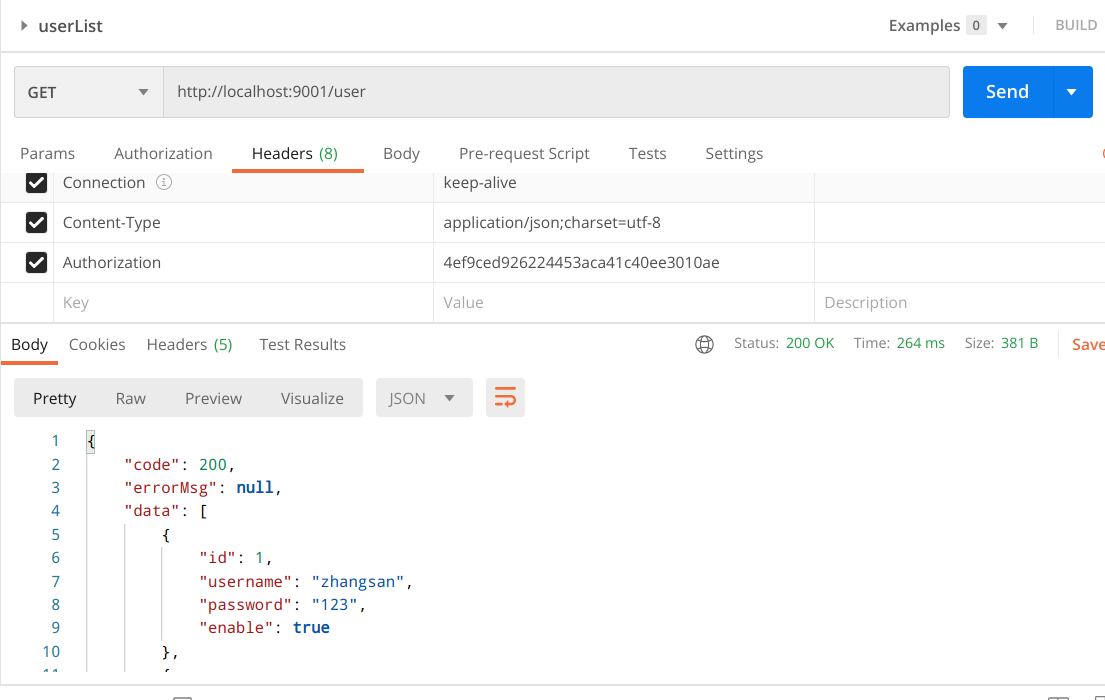Disable the Authorization header checkbox
This screenshot has width=1105, height=700.
[x=37, y=263]
